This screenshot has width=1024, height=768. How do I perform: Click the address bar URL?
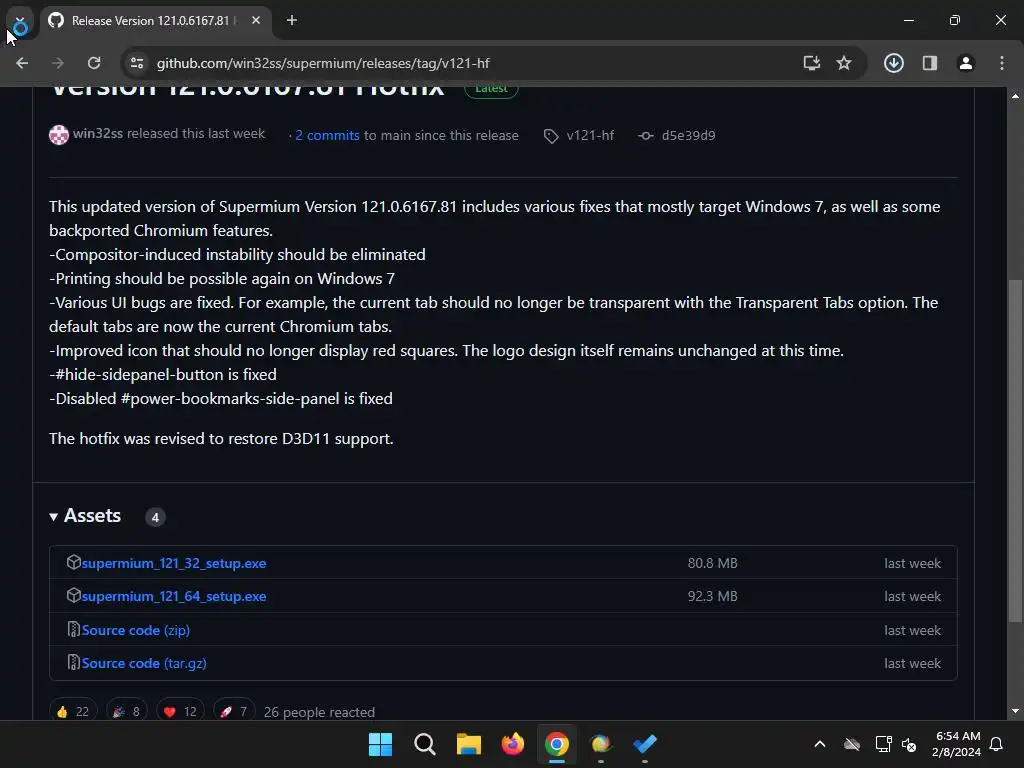pos(323,63)
